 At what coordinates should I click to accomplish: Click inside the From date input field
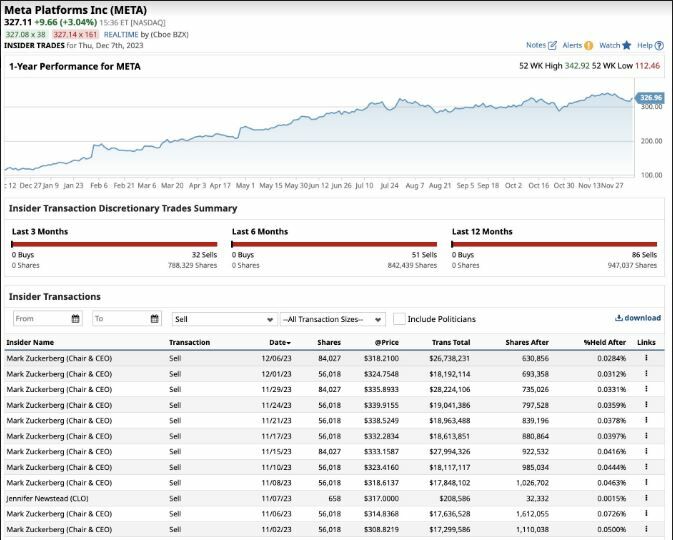[x=40, y=319]
